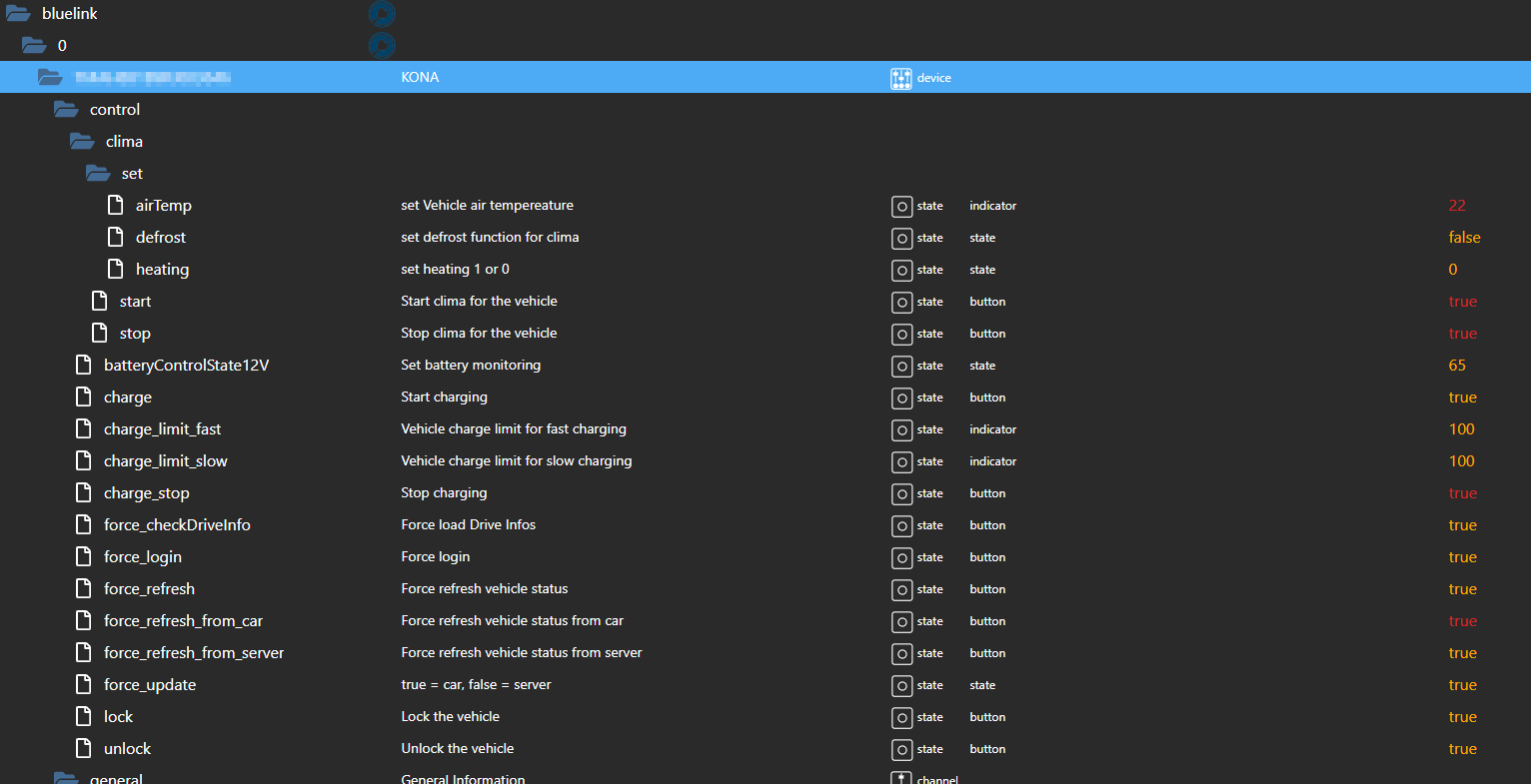This screenshot has height=784, width=1531.
Task: Click the file icon beside unlock
Action: tap(84, 748)
